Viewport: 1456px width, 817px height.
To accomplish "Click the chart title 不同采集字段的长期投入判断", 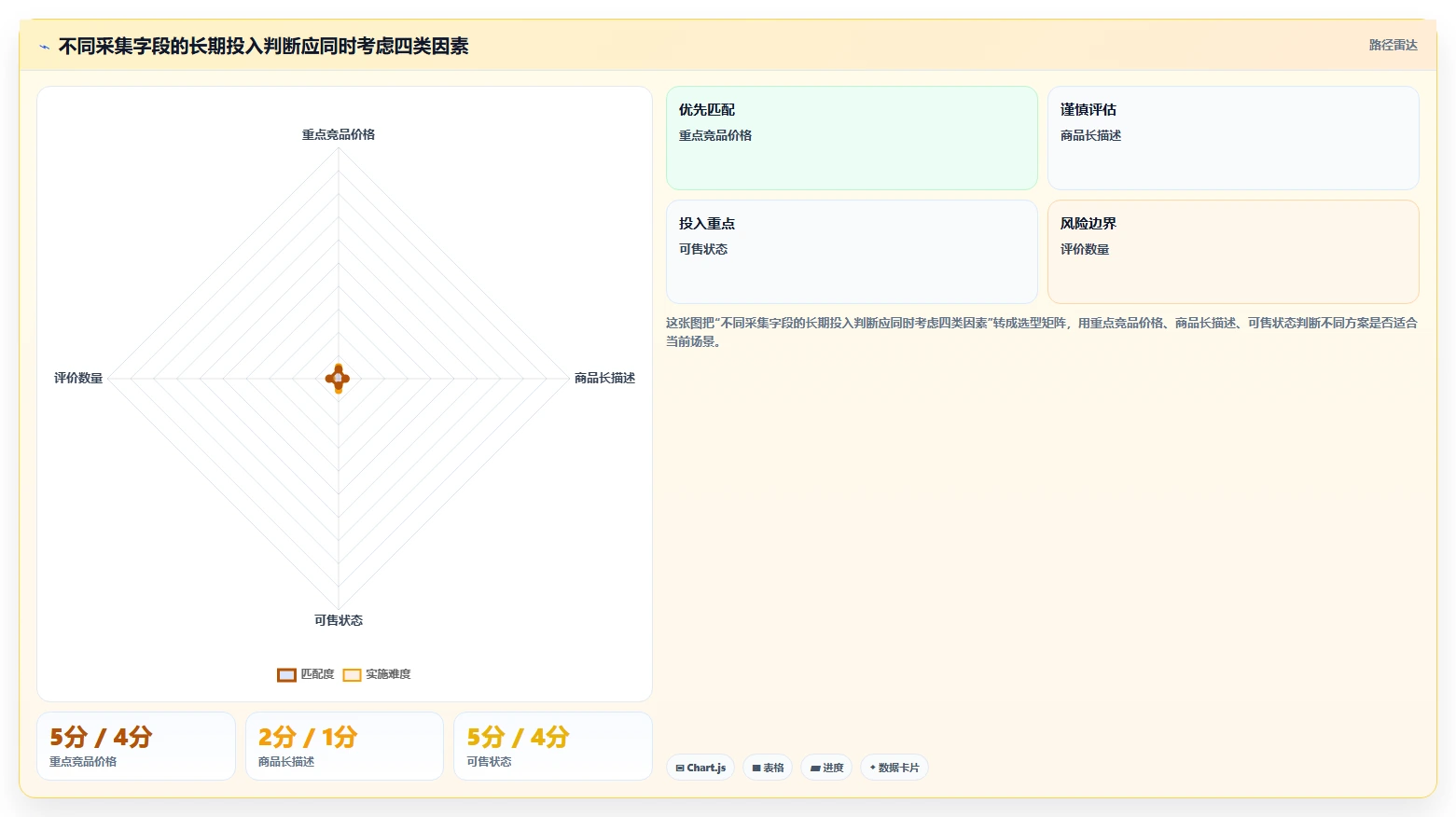I will [263, 46].
